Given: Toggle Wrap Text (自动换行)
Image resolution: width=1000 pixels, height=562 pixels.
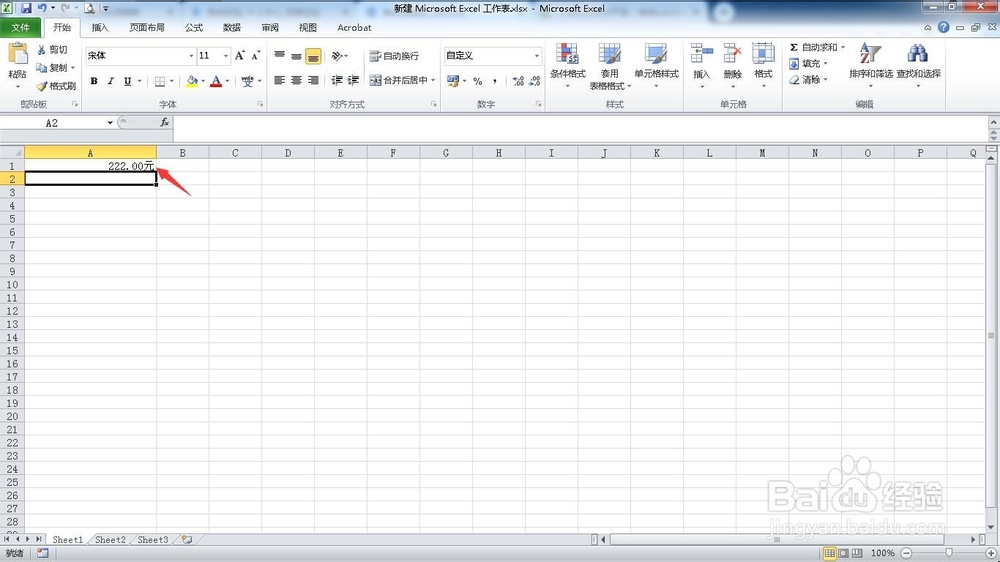Looking at the screenshot, I should coord(394,56).
